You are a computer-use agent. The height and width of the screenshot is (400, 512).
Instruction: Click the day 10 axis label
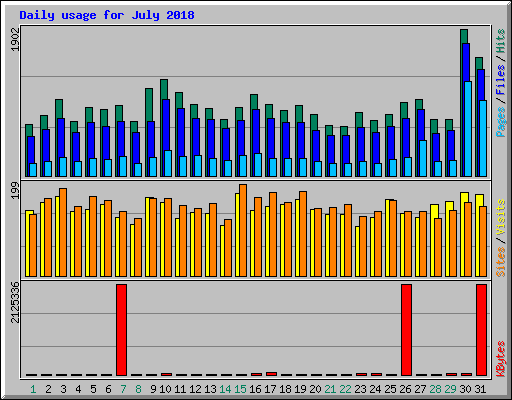click(x=165, y=389)
